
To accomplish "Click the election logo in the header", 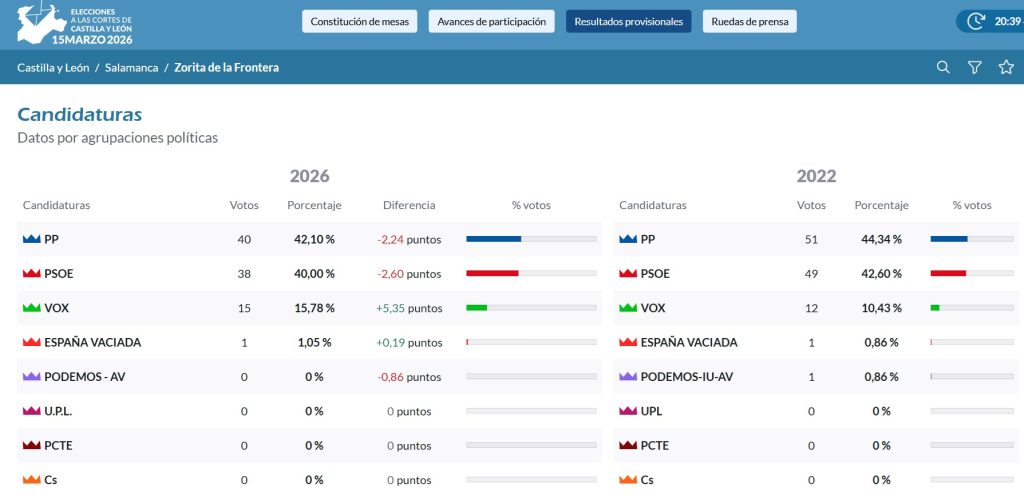I will tap(74, 24).
